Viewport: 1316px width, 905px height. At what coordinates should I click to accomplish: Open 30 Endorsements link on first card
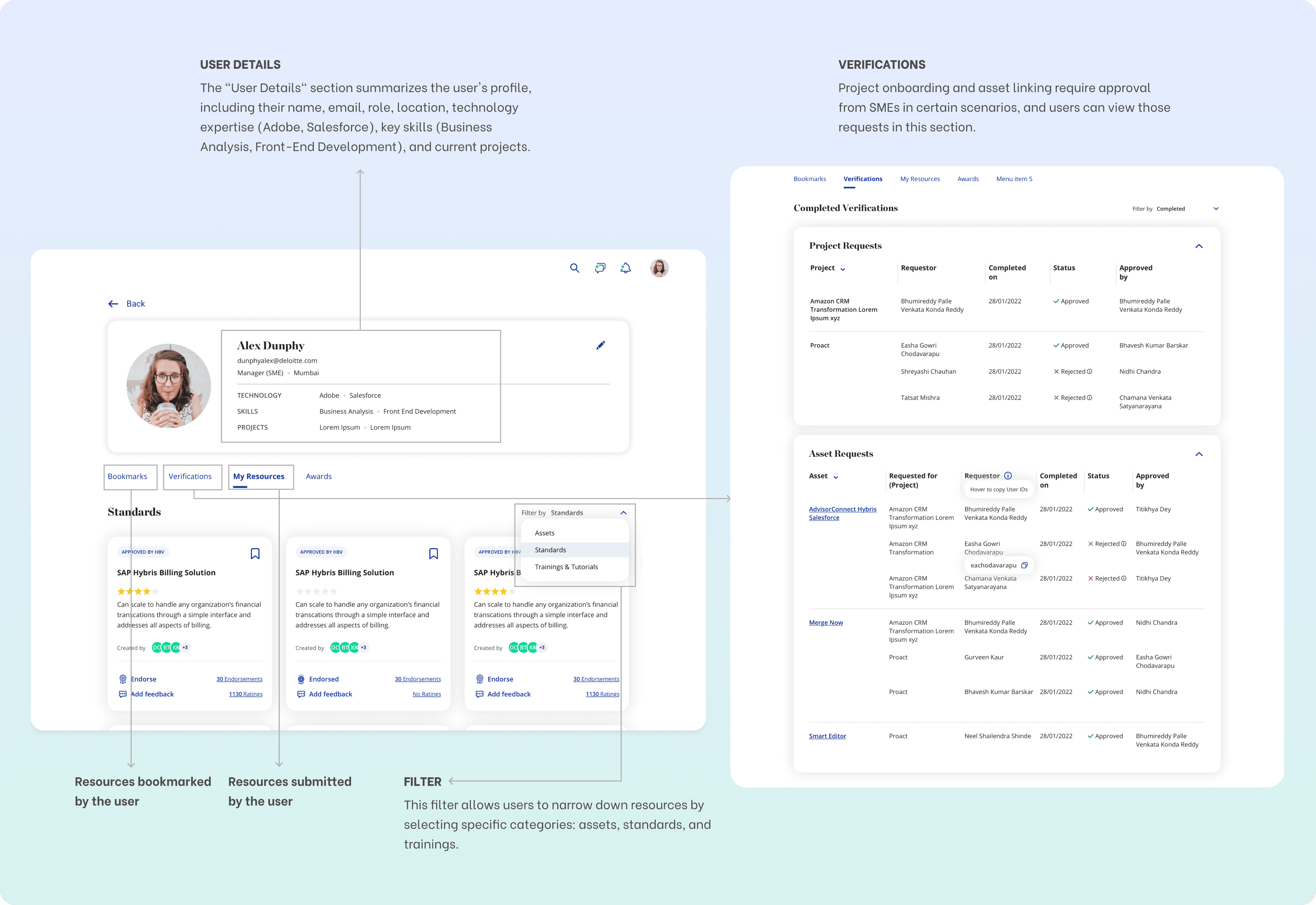coord(239,679)
